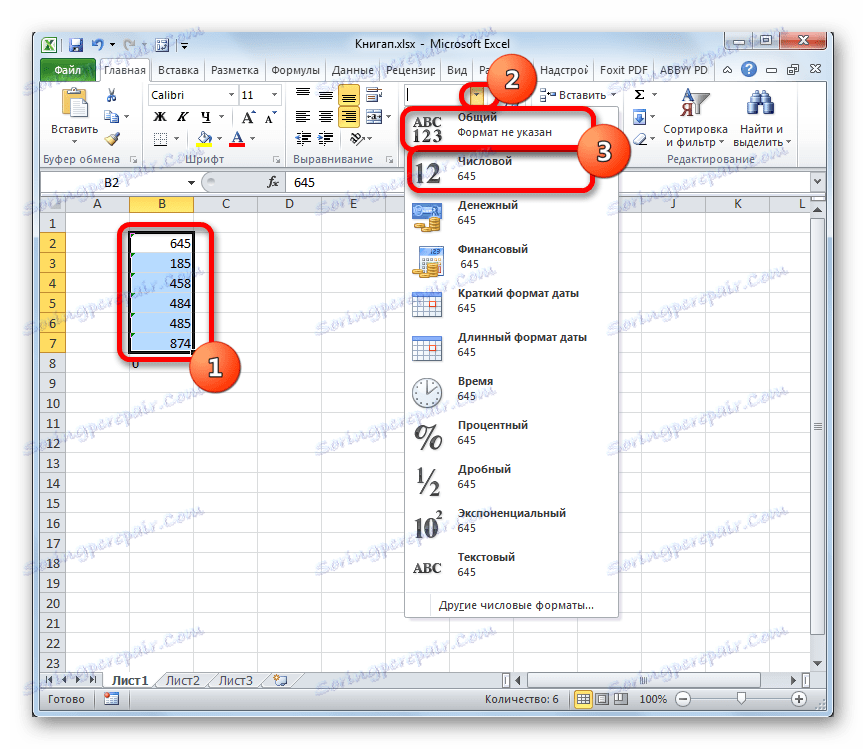866x749 pixels.
Task: Open the Файл tab
Action: click(x=67, y=70)
